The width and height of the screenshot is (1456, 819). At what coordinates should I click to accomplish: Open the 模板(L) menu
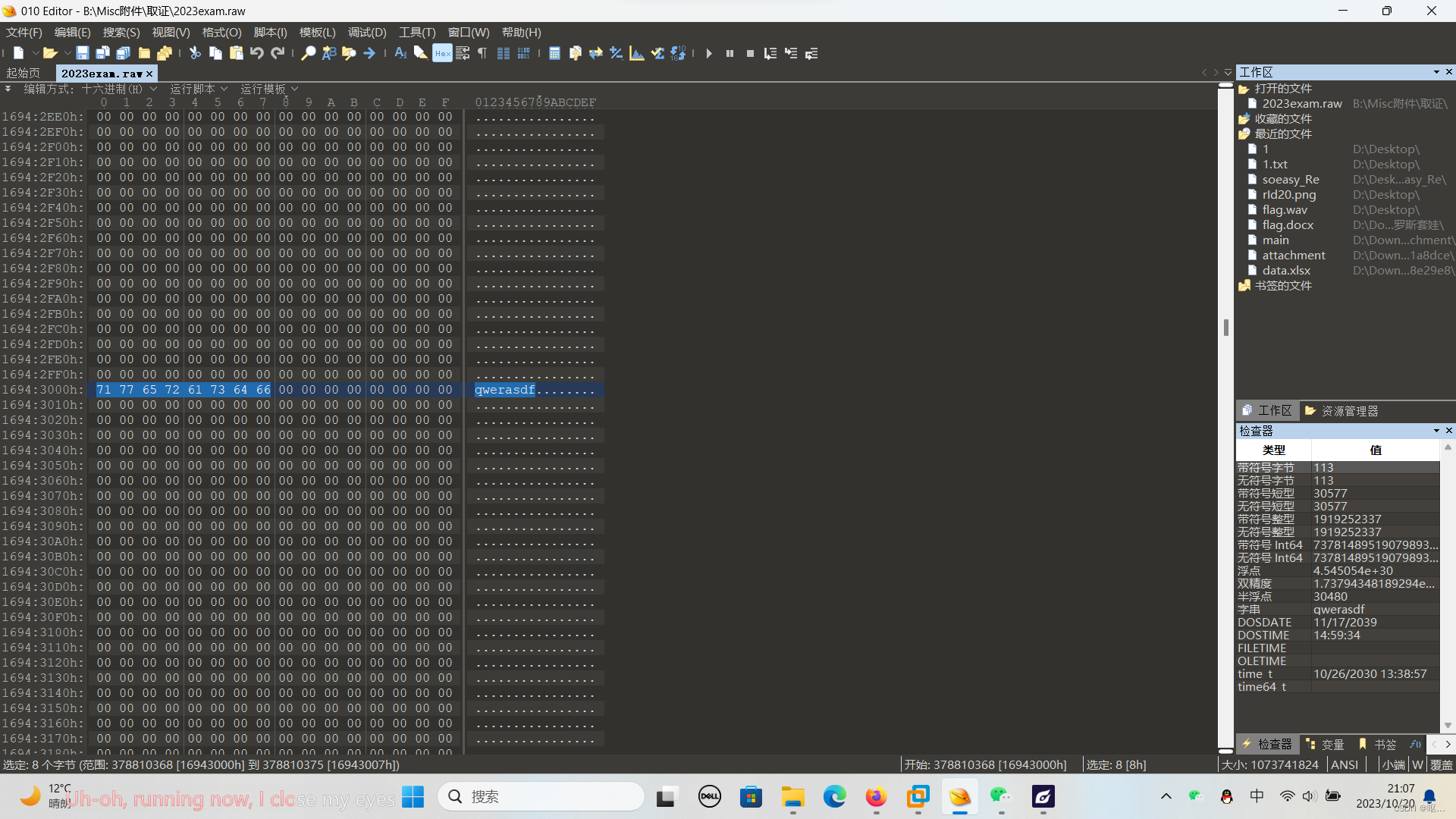tap(317, 33)
